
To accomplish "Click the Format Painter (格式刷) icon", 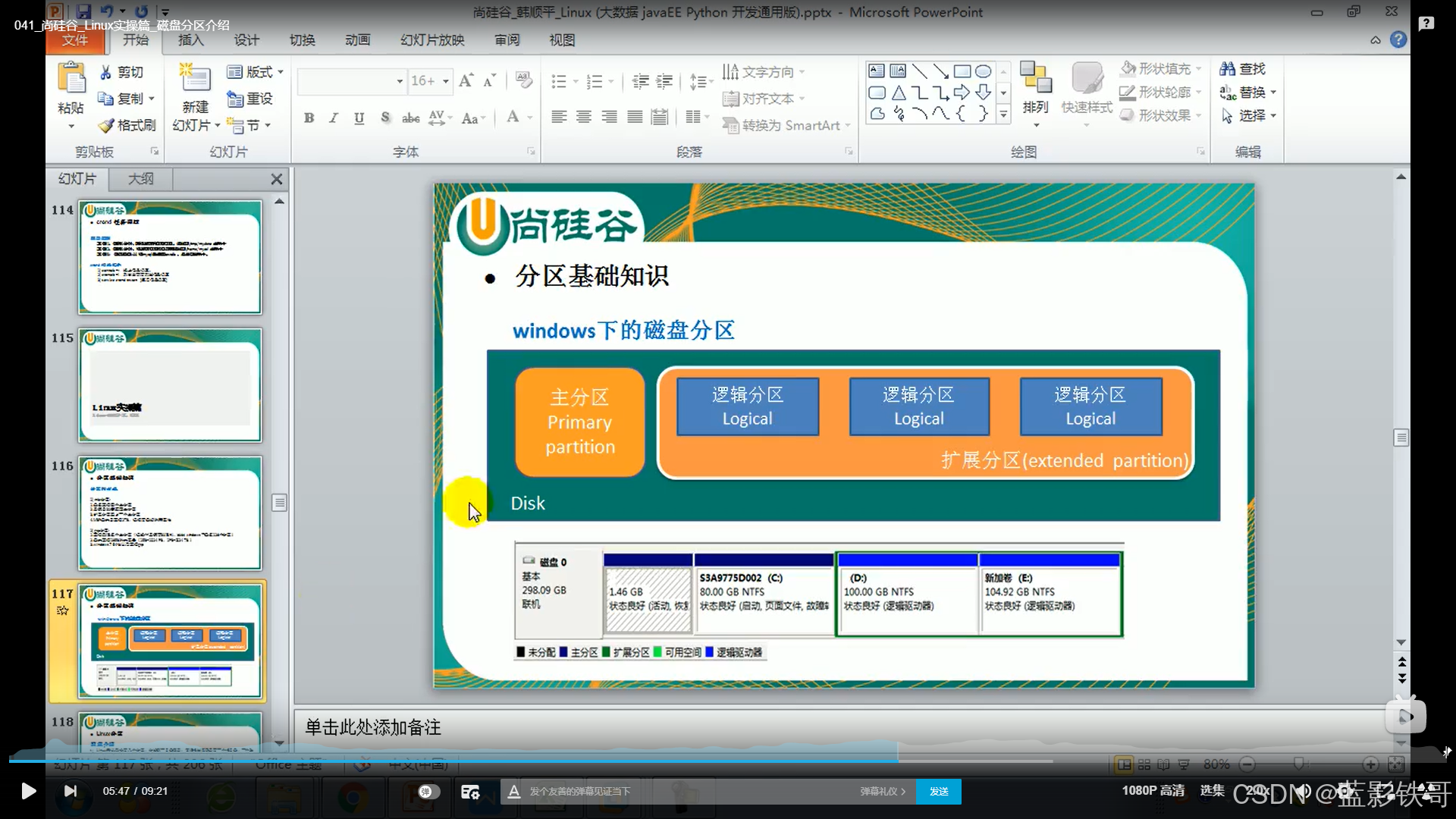I will tap(107, 125).
